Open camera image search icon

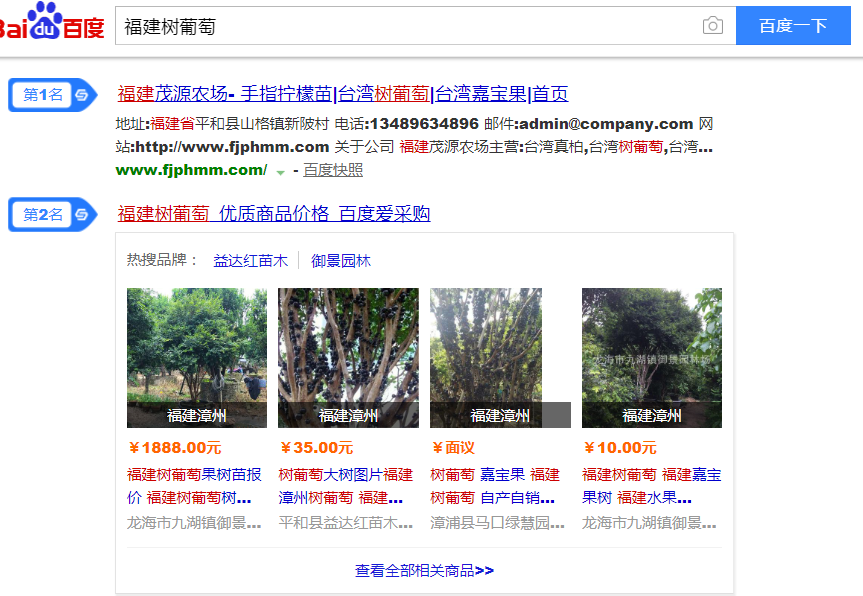[712, 26]
